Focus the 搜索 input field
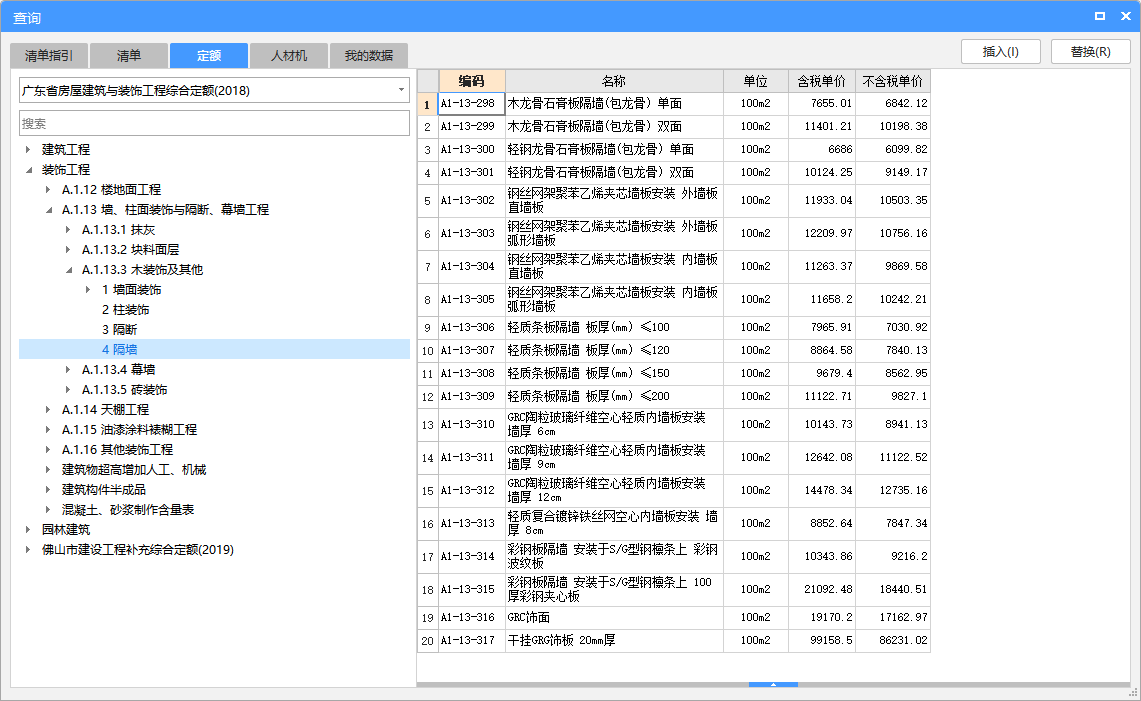The image size is (1141, 701). point(214,123)
